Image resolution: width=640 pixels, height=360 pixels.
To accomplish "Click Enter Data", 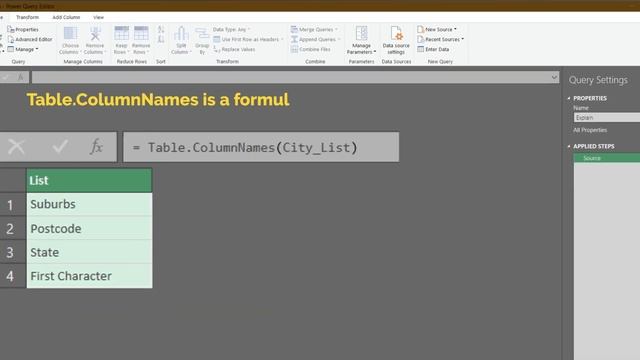I will coord(433,49).
